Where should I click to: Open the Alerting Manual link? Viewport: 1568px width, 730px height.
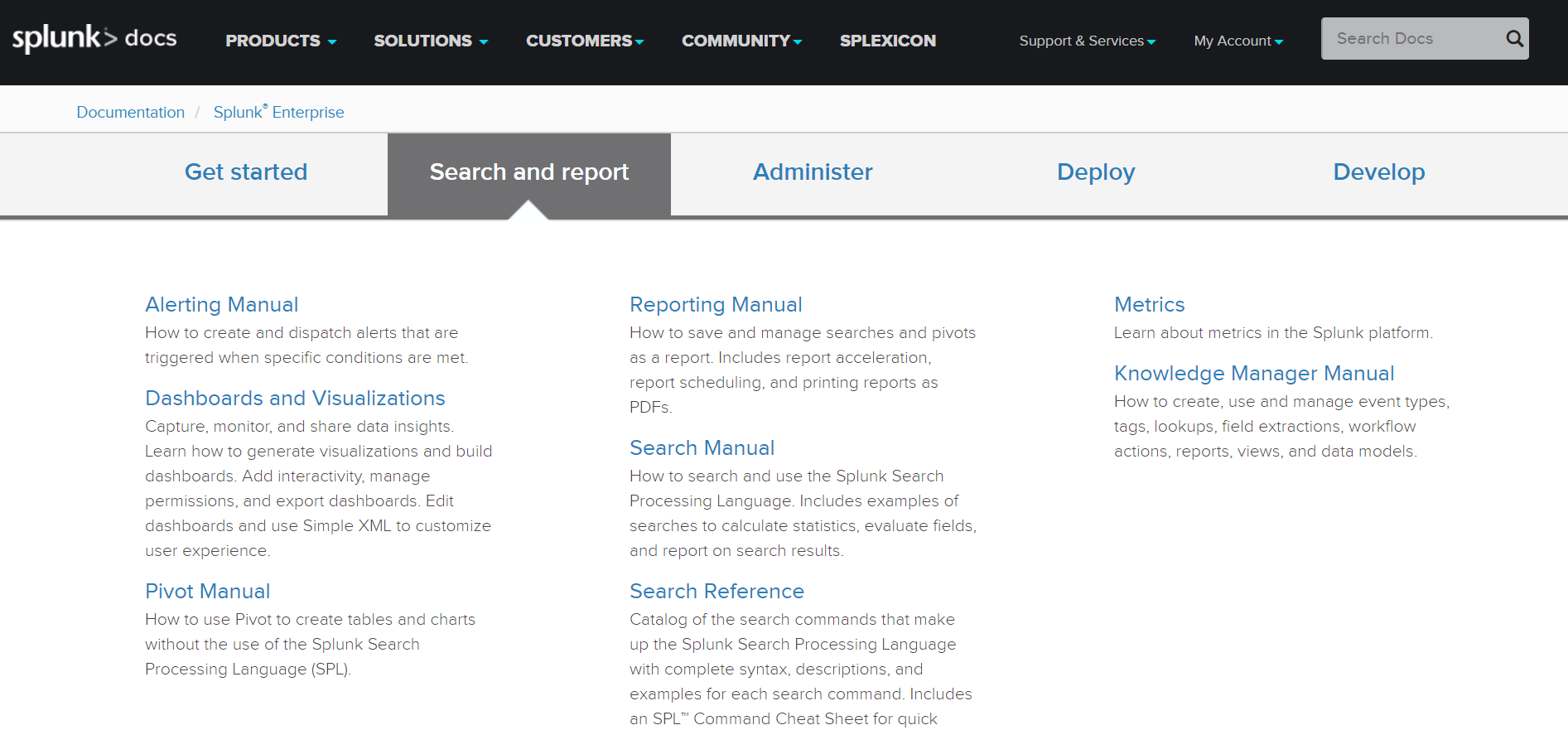click(222, 305)
